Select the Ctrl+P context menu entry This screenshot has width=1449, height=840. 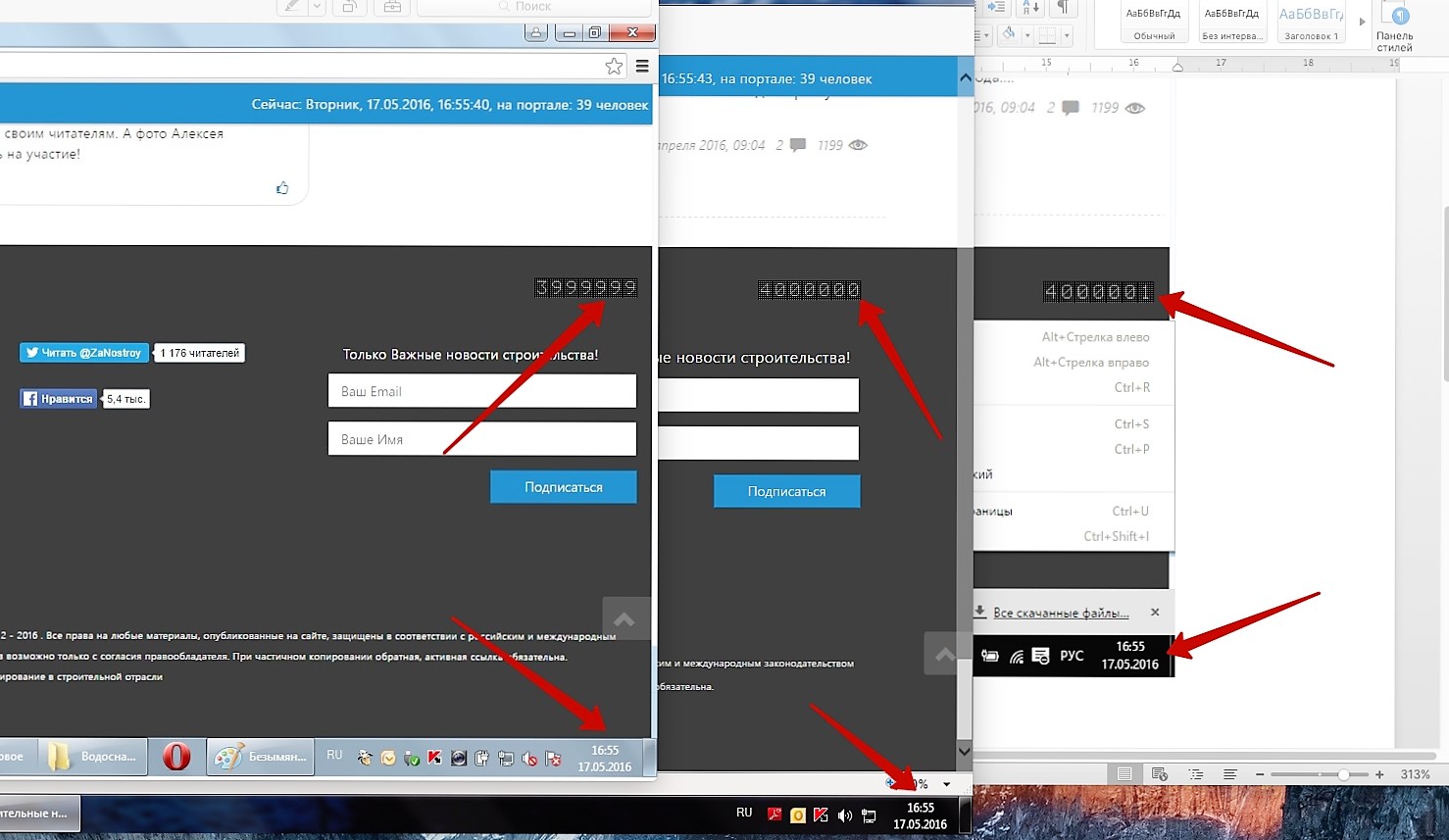1131,450
